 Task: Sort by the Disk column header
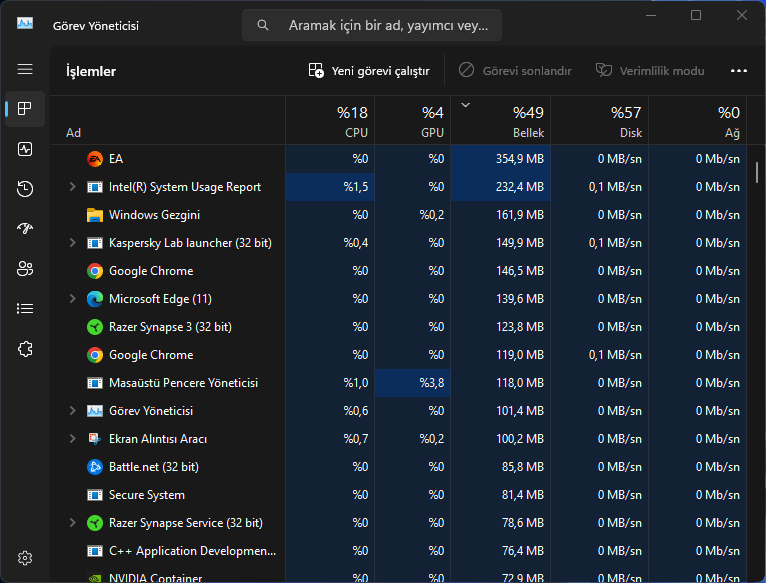point(600,121)
